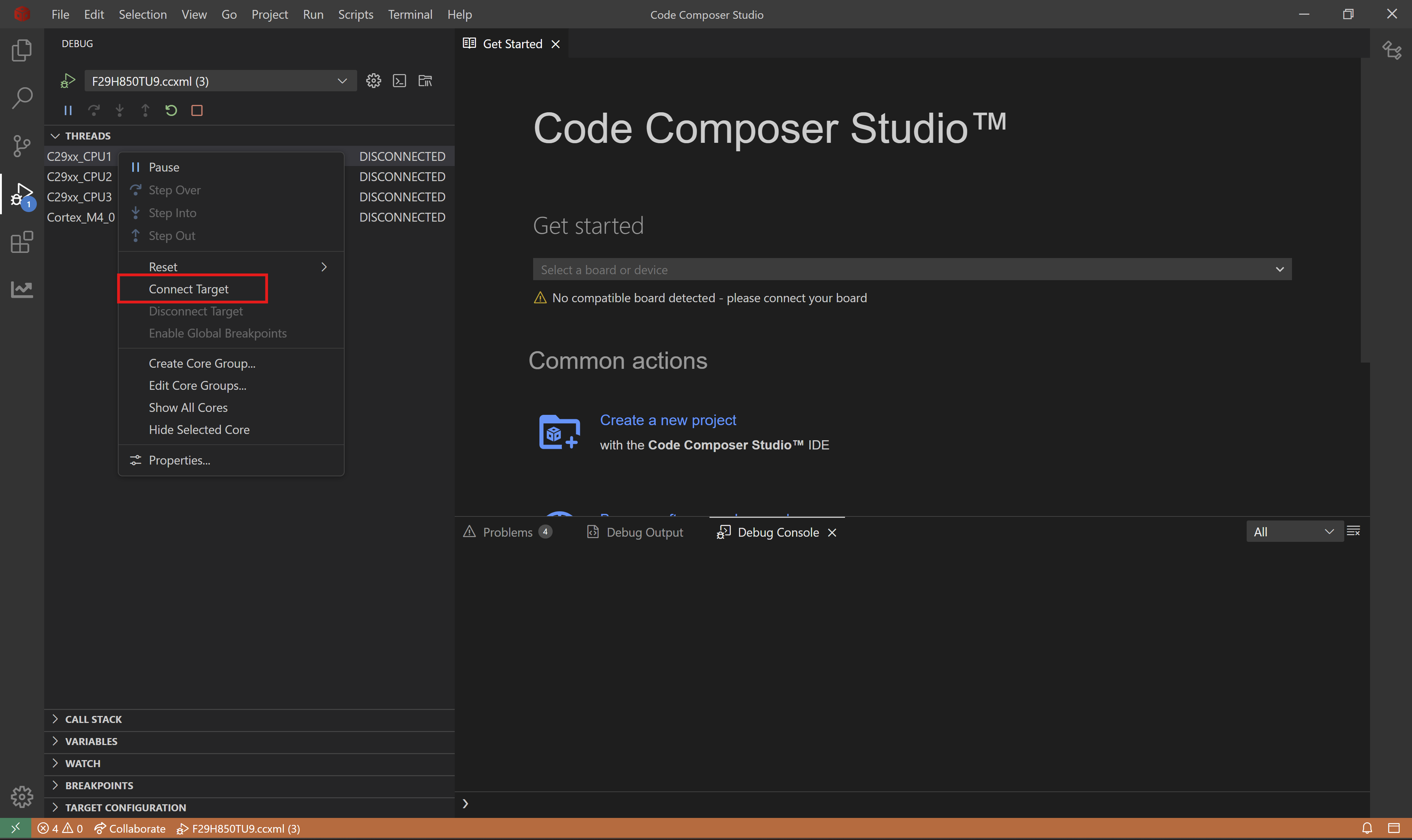1412x840 pixels.
Task: Click the Restart debug session icon
Action: click(x=171, y=110)
